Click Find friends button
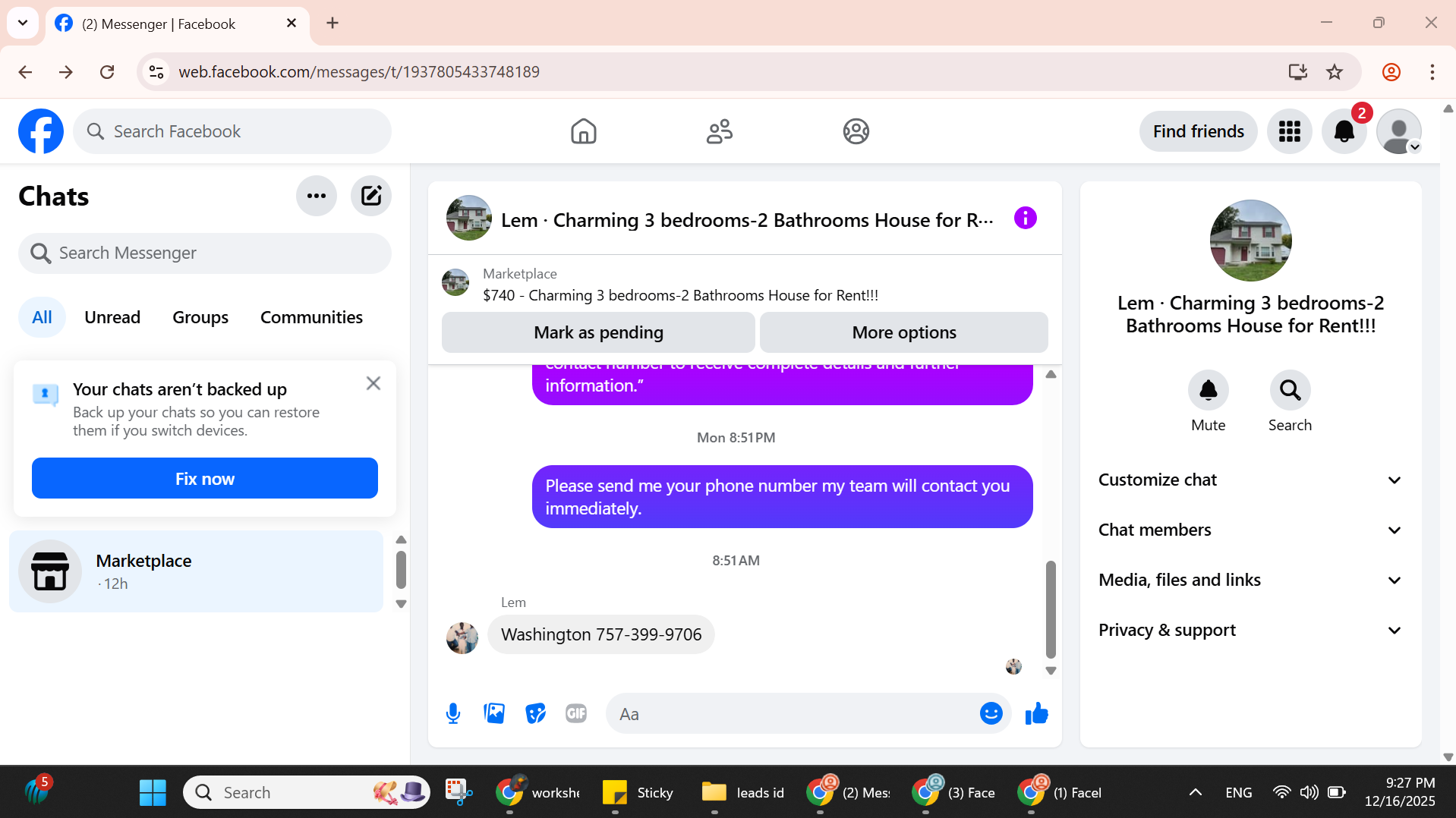Image resolution: width=1456 pixels, height=818 pixels. tap(1198, 131)
